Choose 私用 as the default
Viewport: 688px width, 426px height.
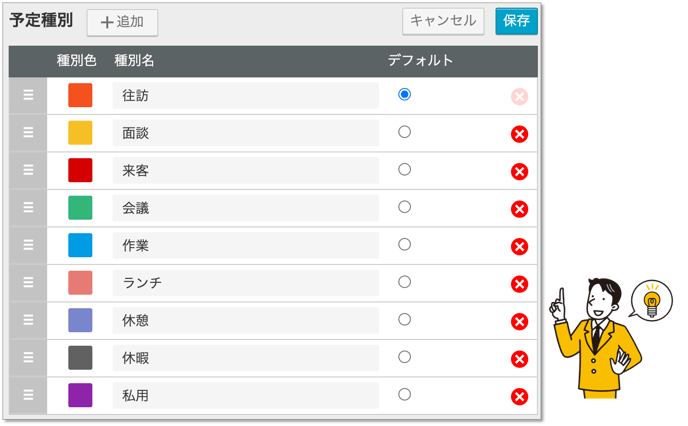pos(404,394)
